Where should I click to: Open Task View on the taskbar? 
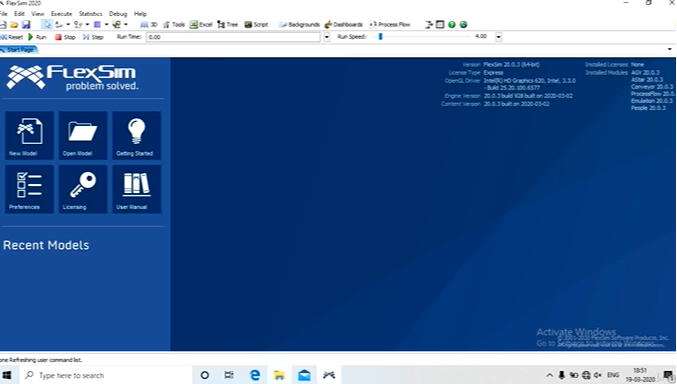[x=229, y=375]
